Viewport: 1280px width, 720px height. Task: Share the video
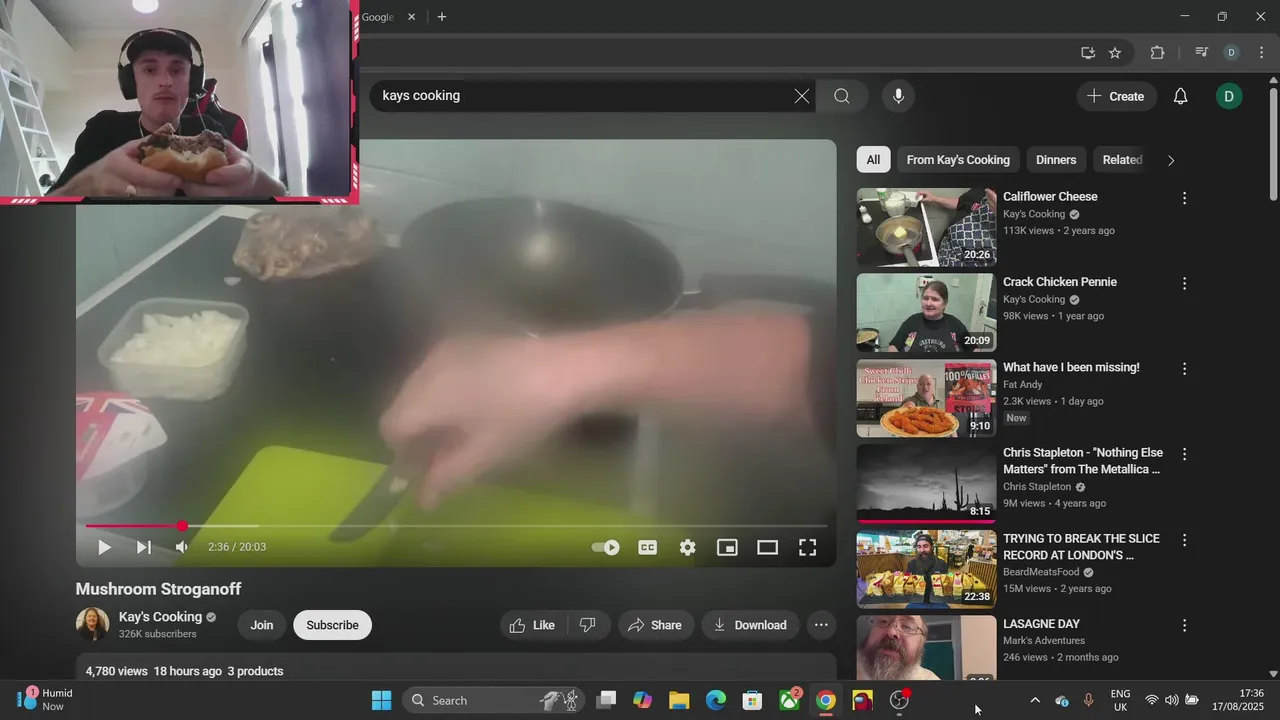pyautogui.click(x=655, y=625)
